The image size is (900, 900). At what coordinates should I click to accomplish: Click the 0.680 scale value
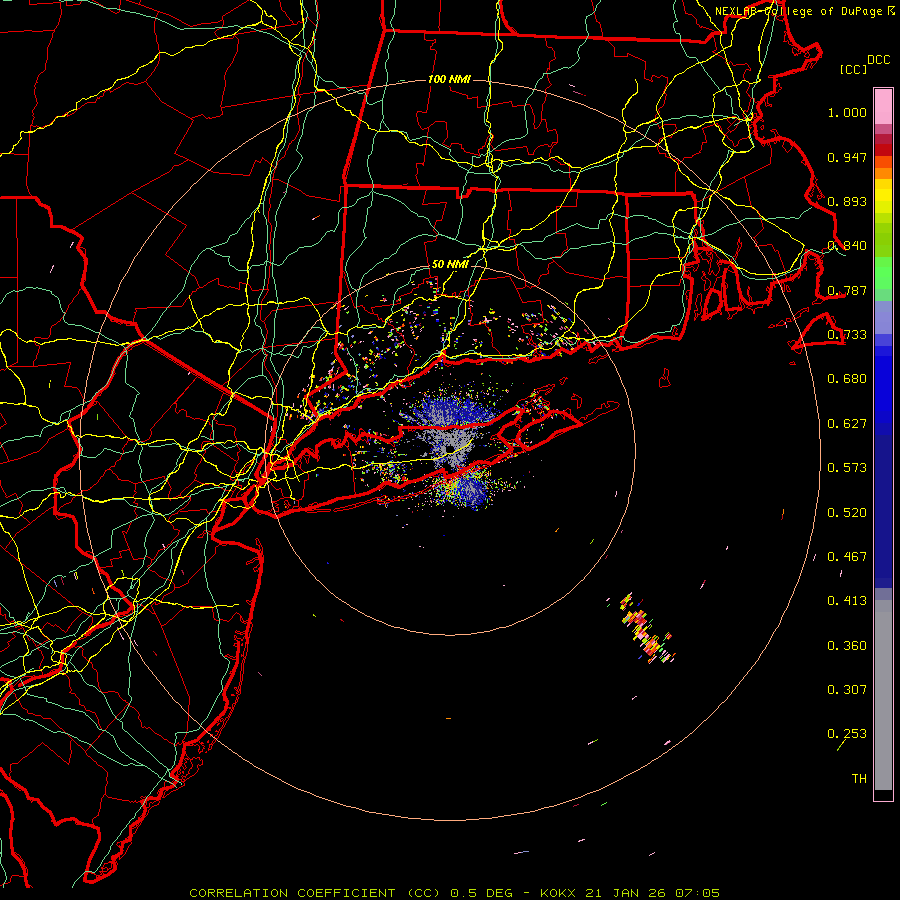click(x=847, y=379)
